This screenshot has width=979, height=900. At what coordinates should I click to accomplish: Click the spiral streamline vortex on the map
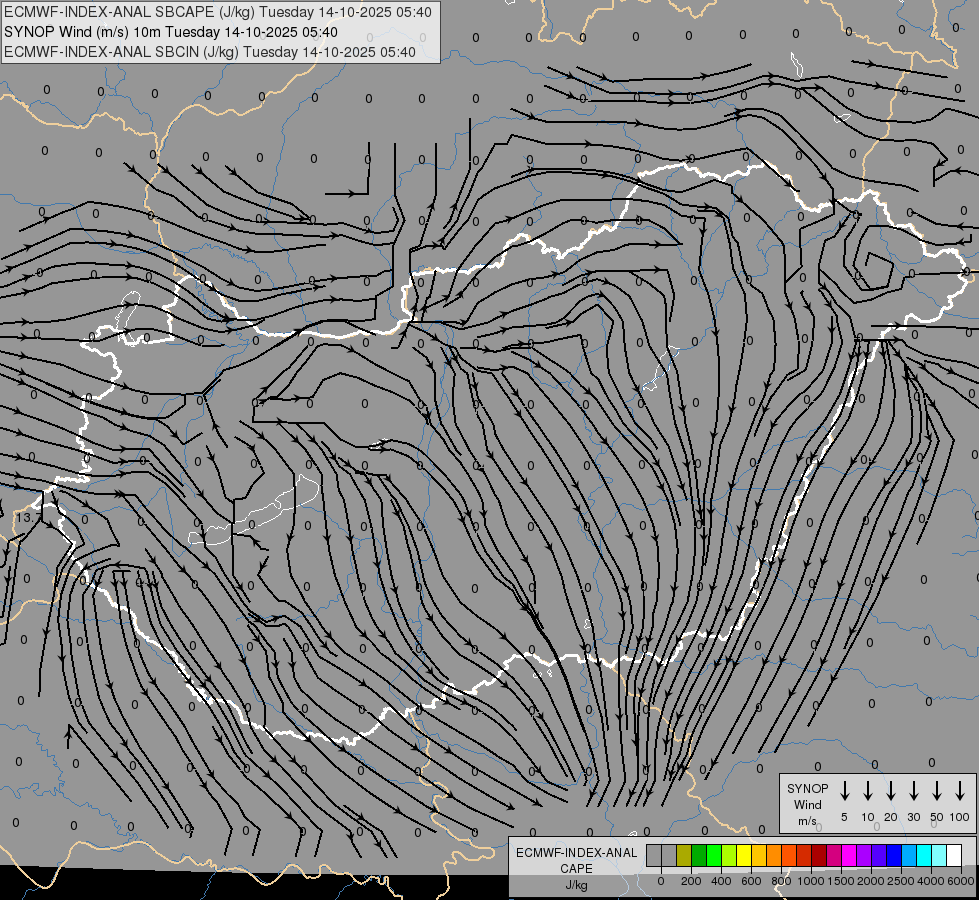point(872,264)
